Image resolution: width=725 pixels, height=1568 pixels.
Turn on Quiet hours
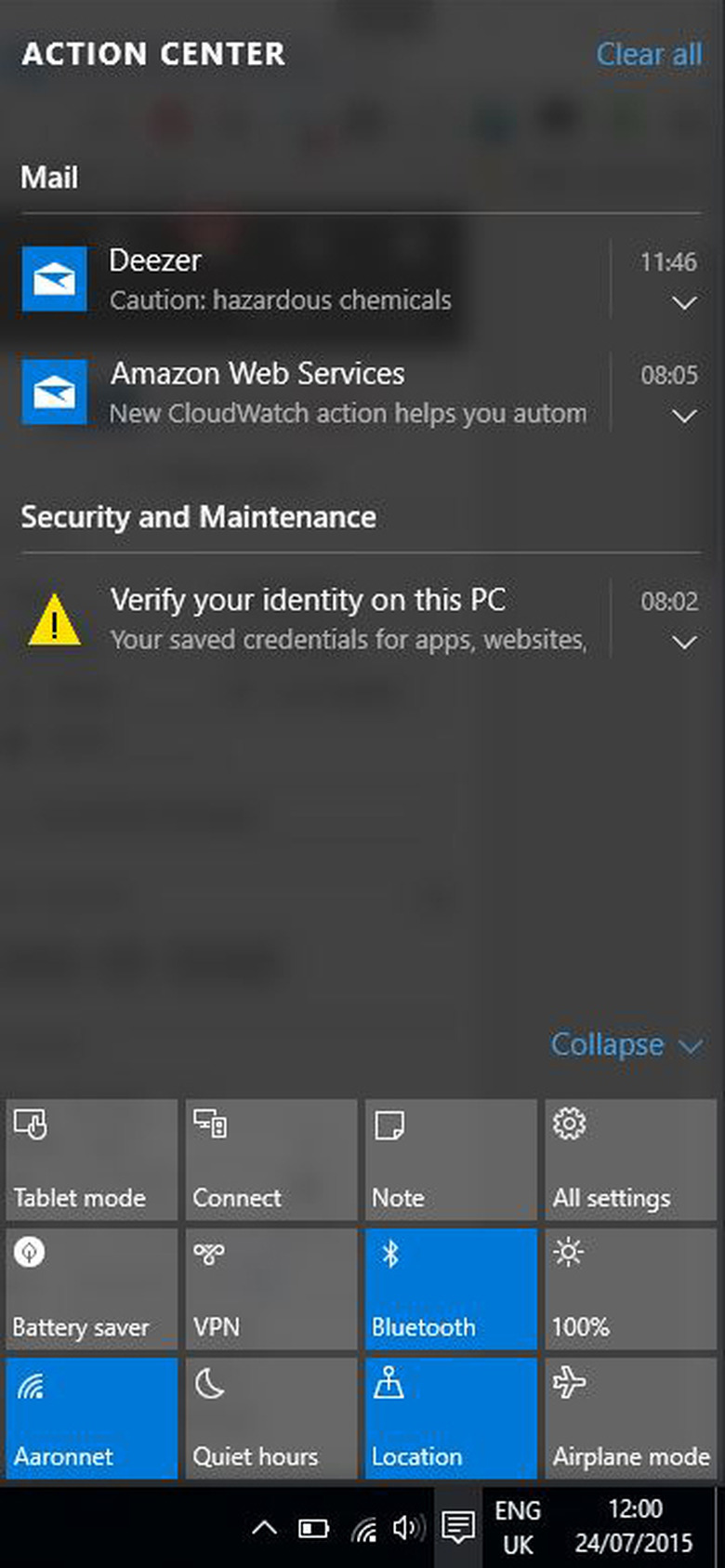pos(271,1418)
